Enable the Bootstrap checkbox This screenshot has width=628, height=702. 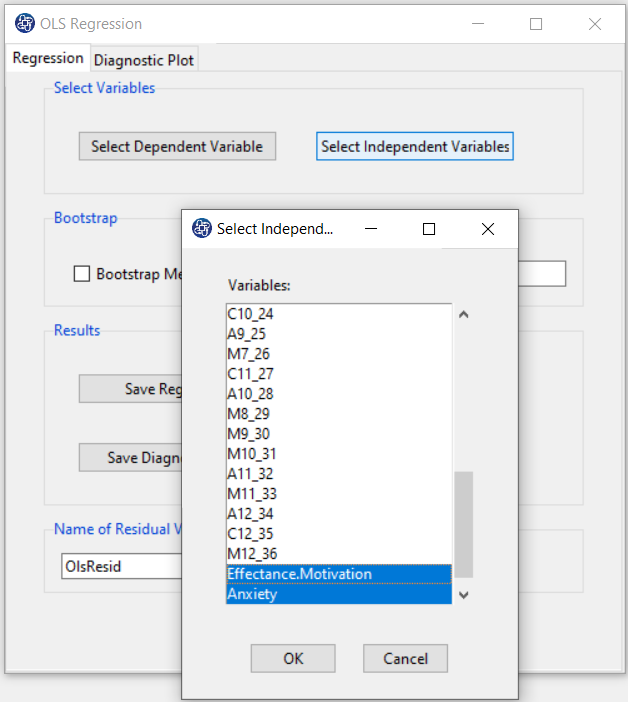coord(81,274)
